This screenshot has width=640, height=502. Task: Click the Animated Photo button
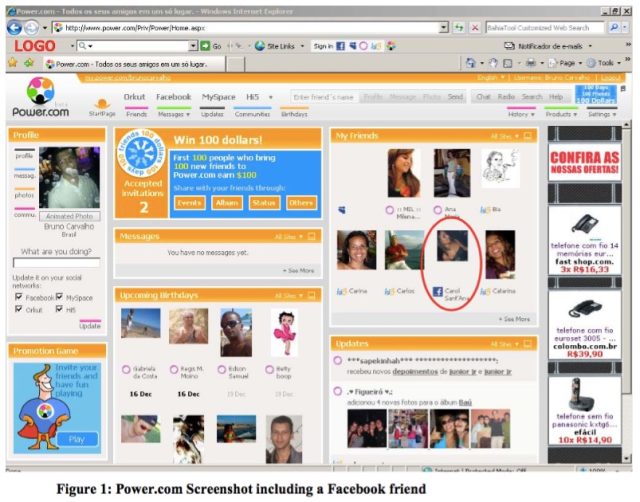click(69, 216)
